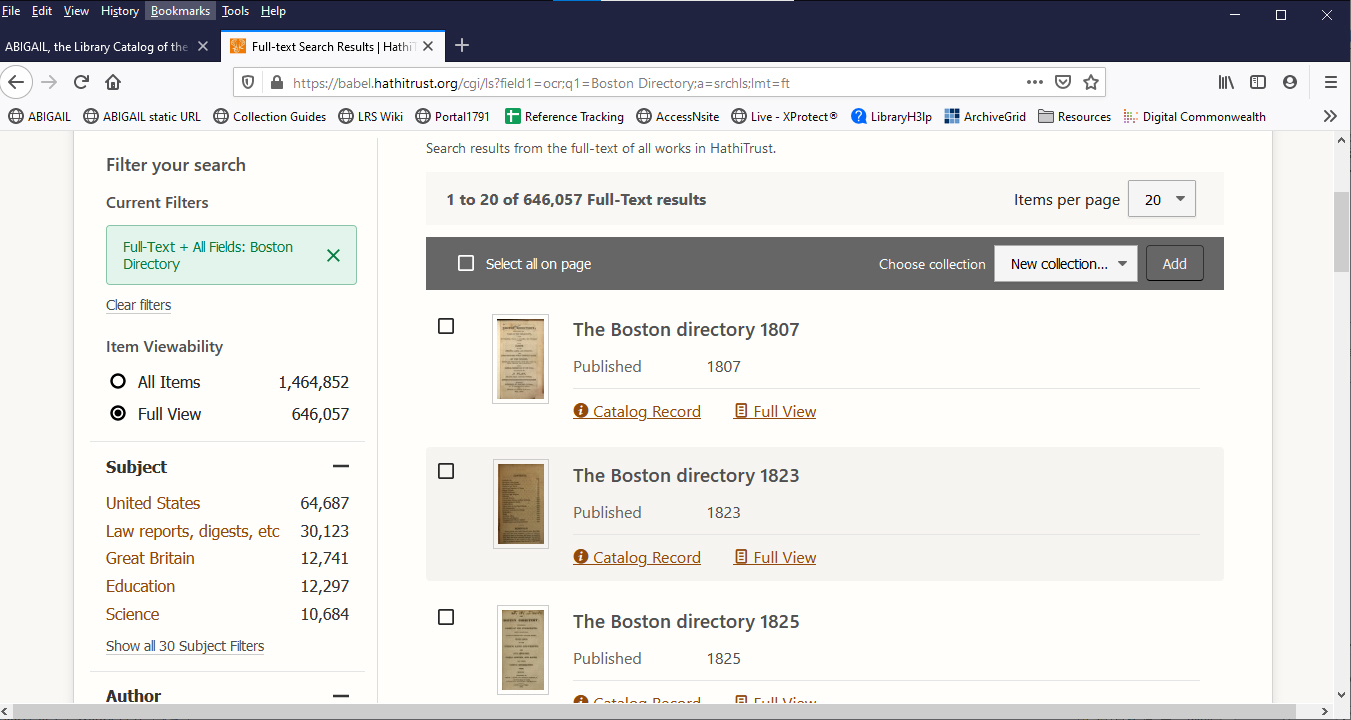This screenshot has width=1351, height=720.
Task: Open the Items per page dropdown
Action: [1161, 199]
